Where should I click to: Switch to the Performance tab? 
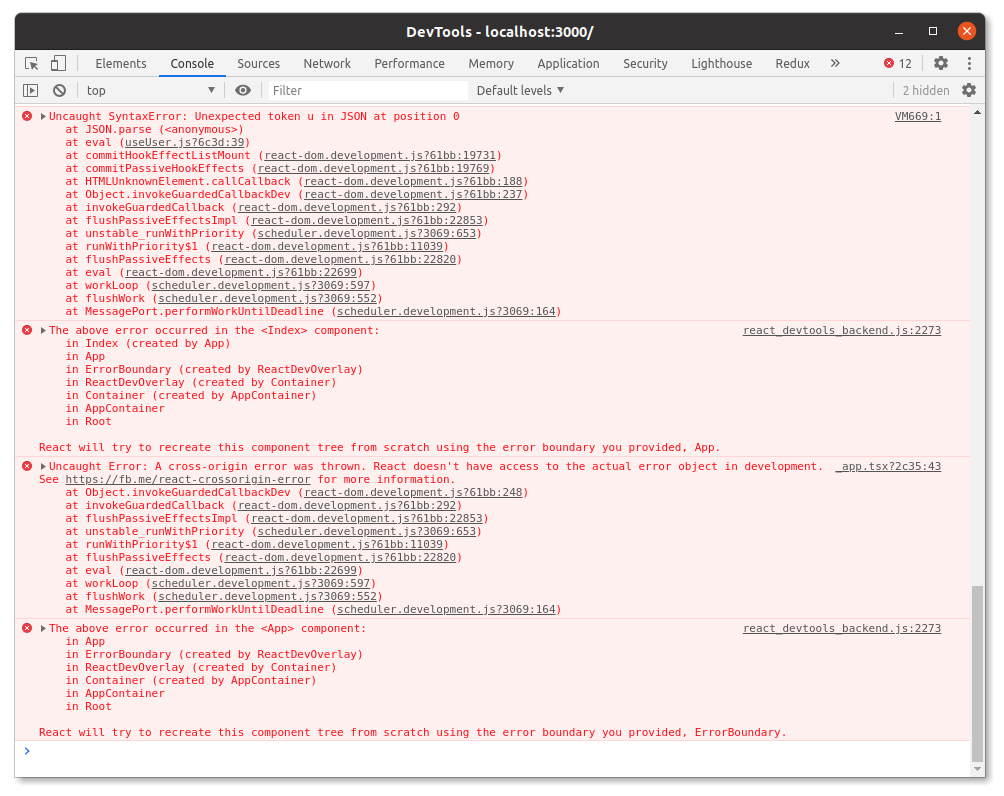pos(410,63)
